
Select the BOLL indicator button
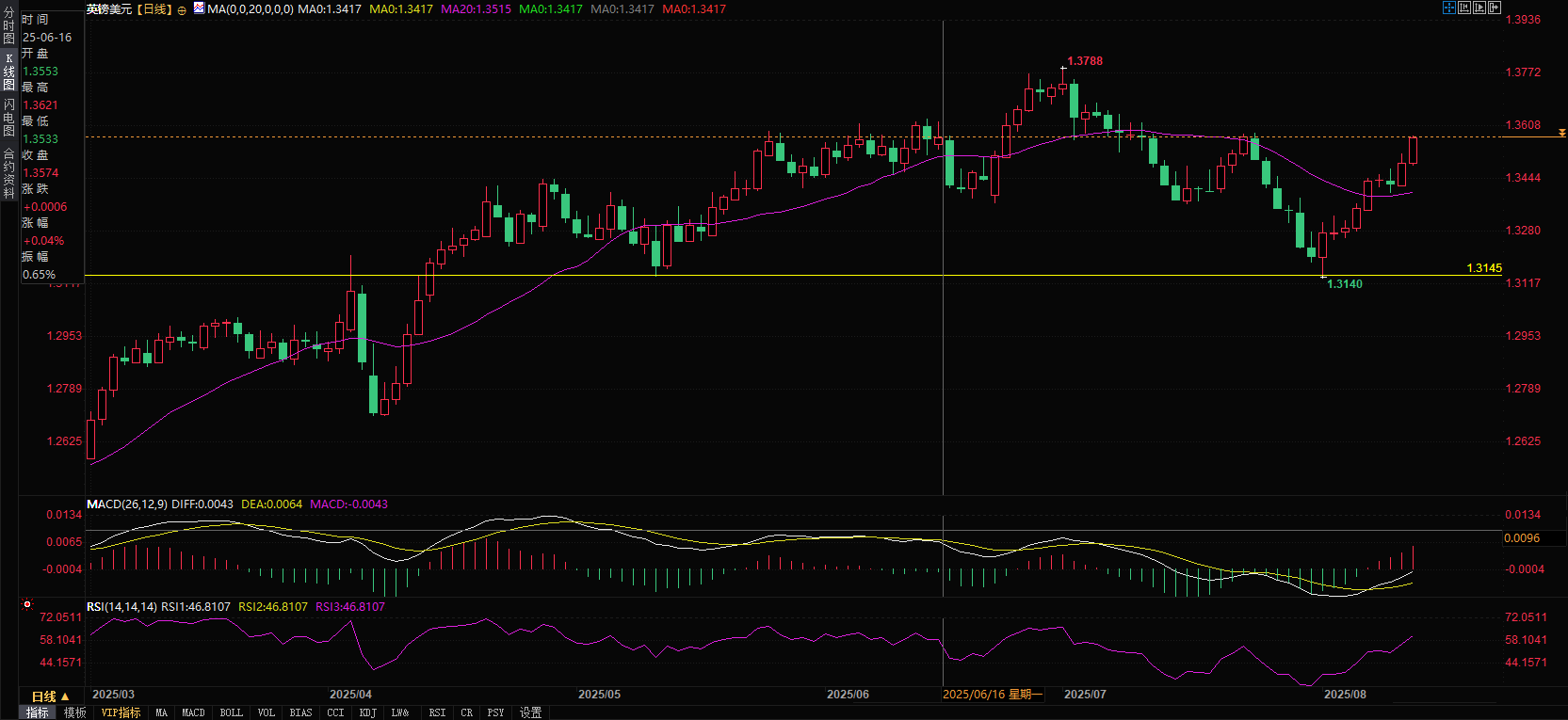(231, 712)
